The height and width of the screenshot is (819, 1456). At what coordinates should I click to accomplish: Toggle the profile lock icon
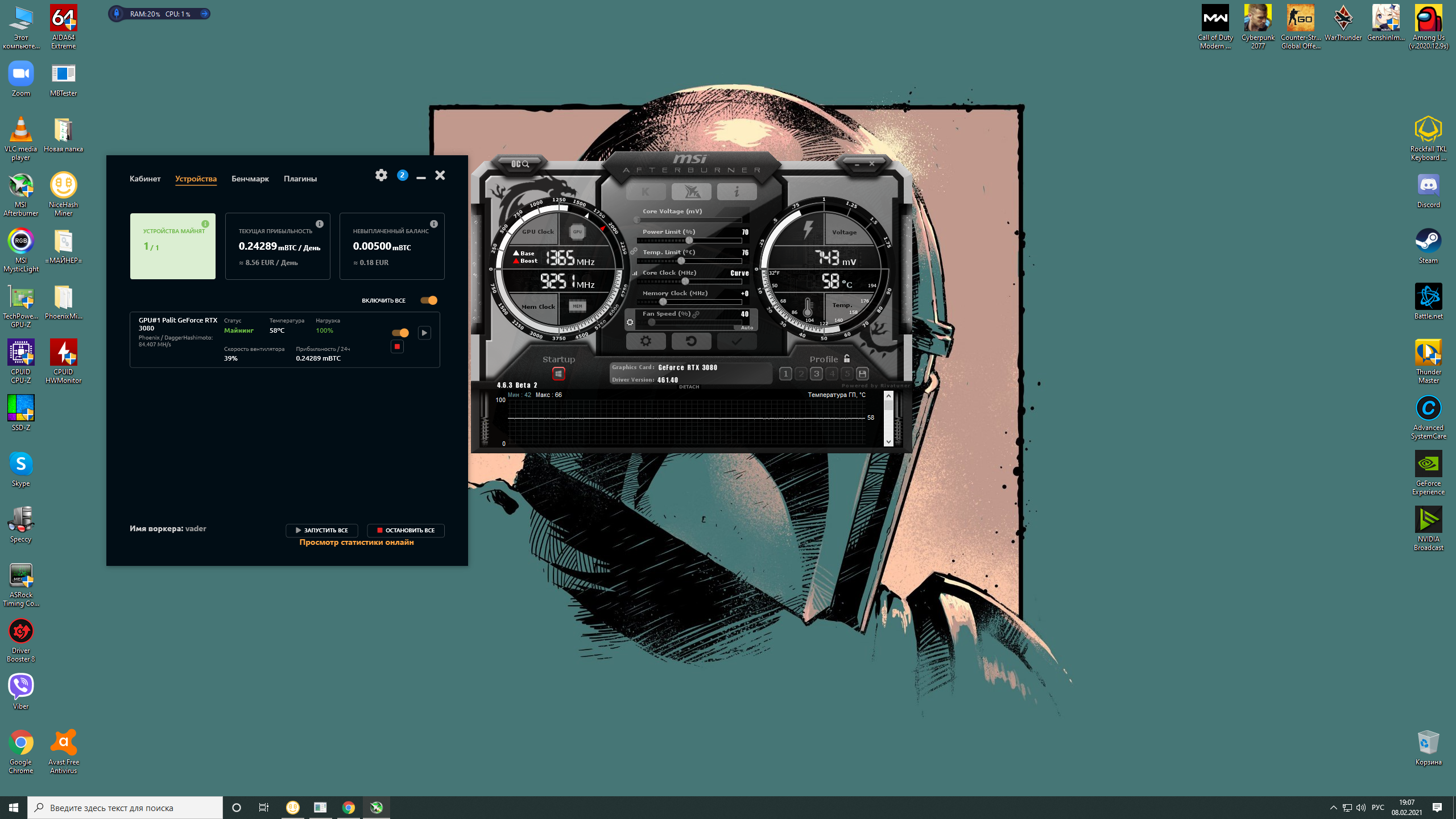coord(847,359)
